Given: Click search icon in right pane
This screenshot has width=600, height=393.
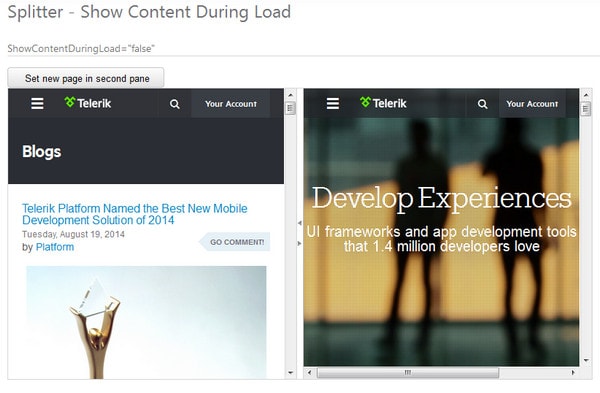Looking at the screenshot, I should click(483, 104).
